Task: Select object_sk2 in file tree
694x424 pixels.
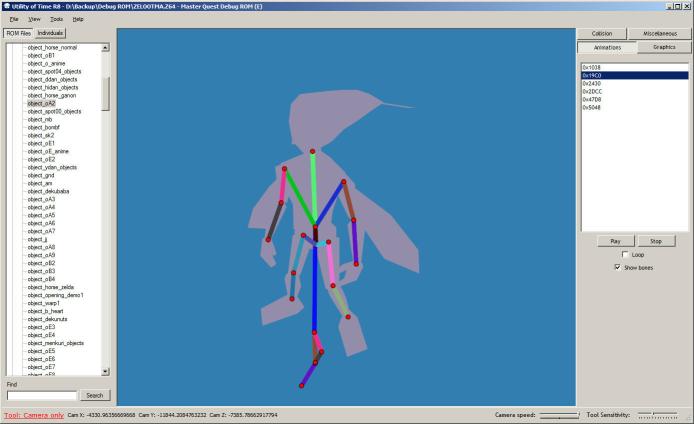Action: pos(41,135)
